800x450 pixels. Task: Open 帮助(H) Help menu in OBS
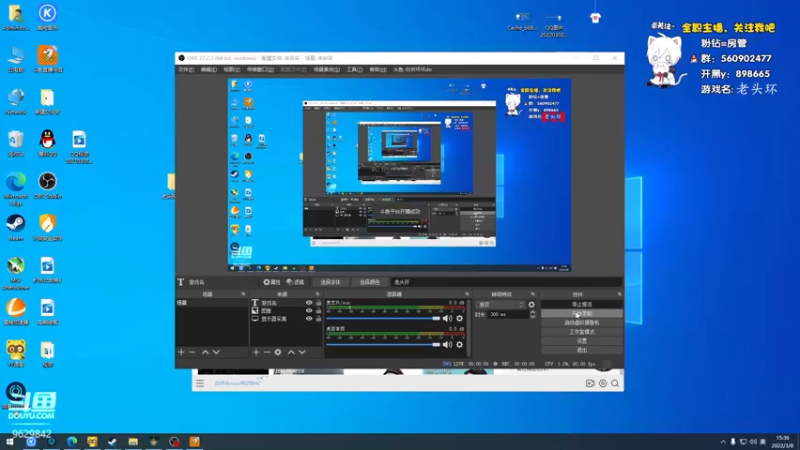[x=378, y=69]
